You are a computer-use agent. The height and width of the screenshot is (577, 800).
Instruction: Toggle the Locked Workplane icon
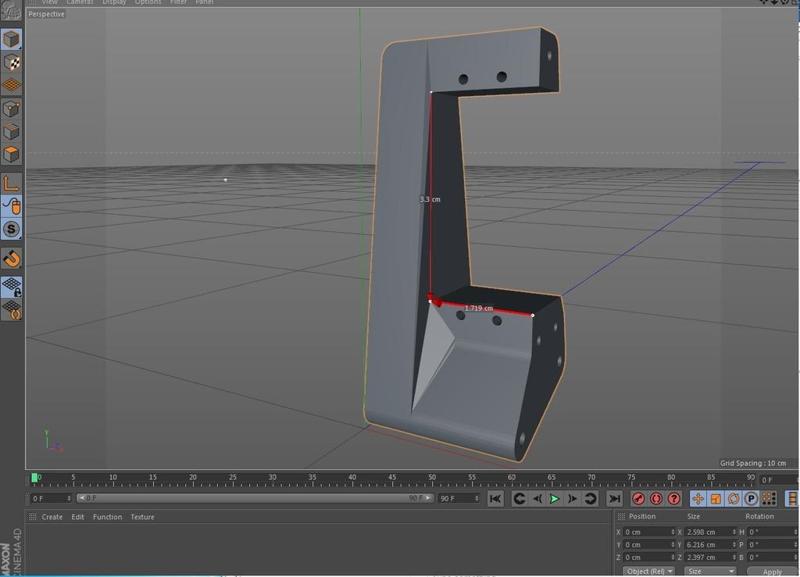click(11, 286)
